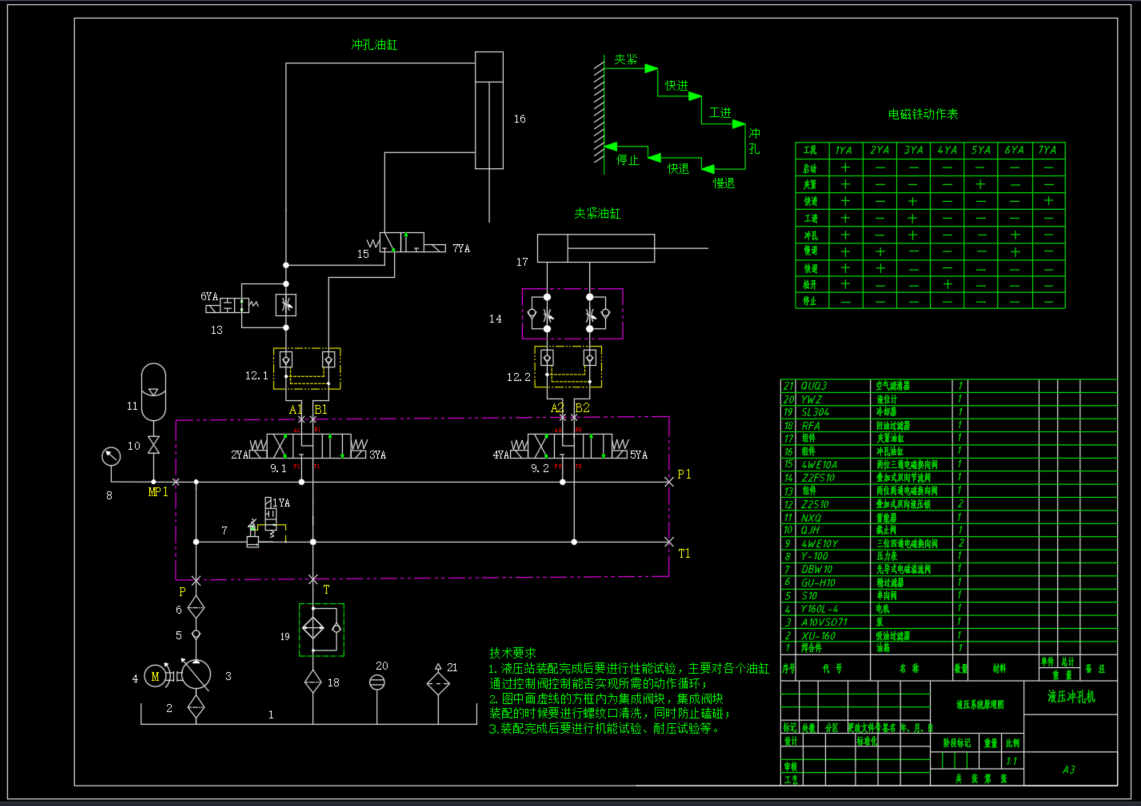Click the '3YA' label beside valve 9.1
The height and width of the screenshot is (806, 1141).
378,455
